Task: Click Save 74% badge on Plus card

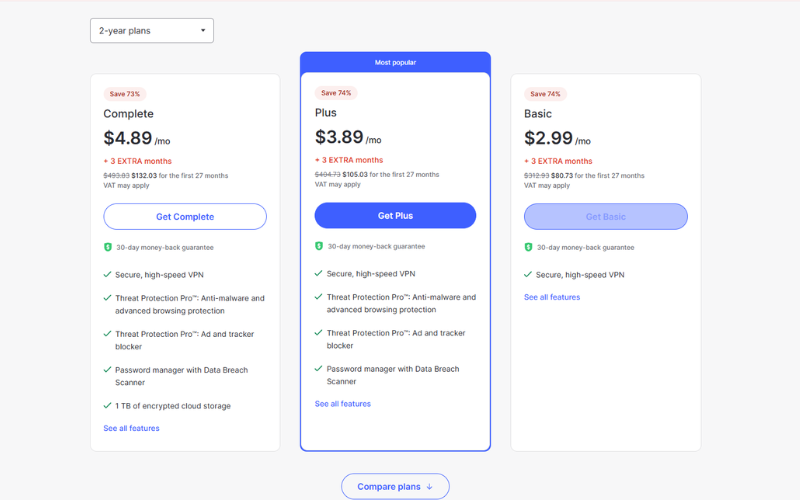Action: pos(336,93)
